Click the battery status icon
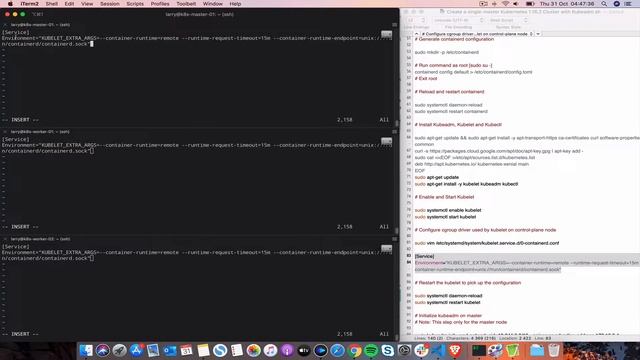Screen dimensions: 640x360 pyautogui.click(x=530, y=4)
